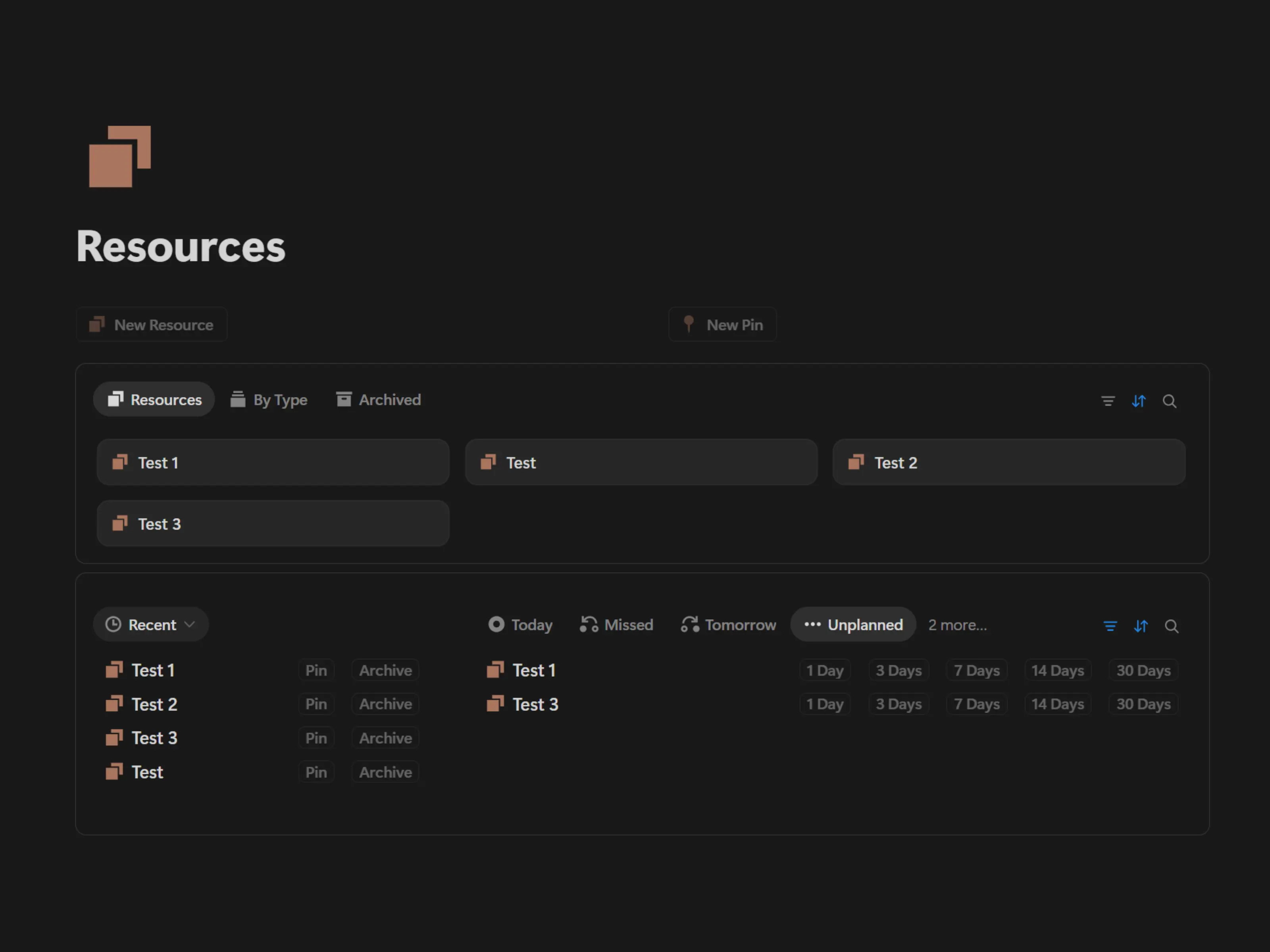
Task: Switch to the Missed view tab
Action: [616, 624]
